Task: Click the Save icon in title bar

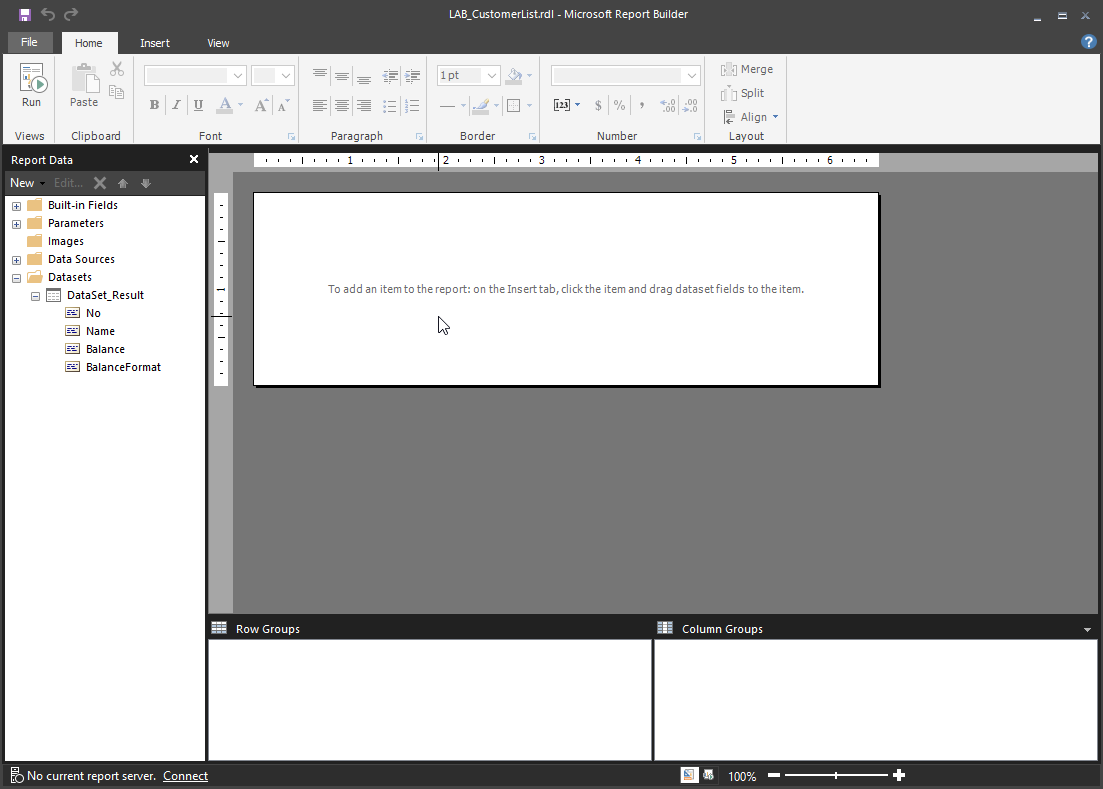Action: pyautogui.click(x=25, y=14)
